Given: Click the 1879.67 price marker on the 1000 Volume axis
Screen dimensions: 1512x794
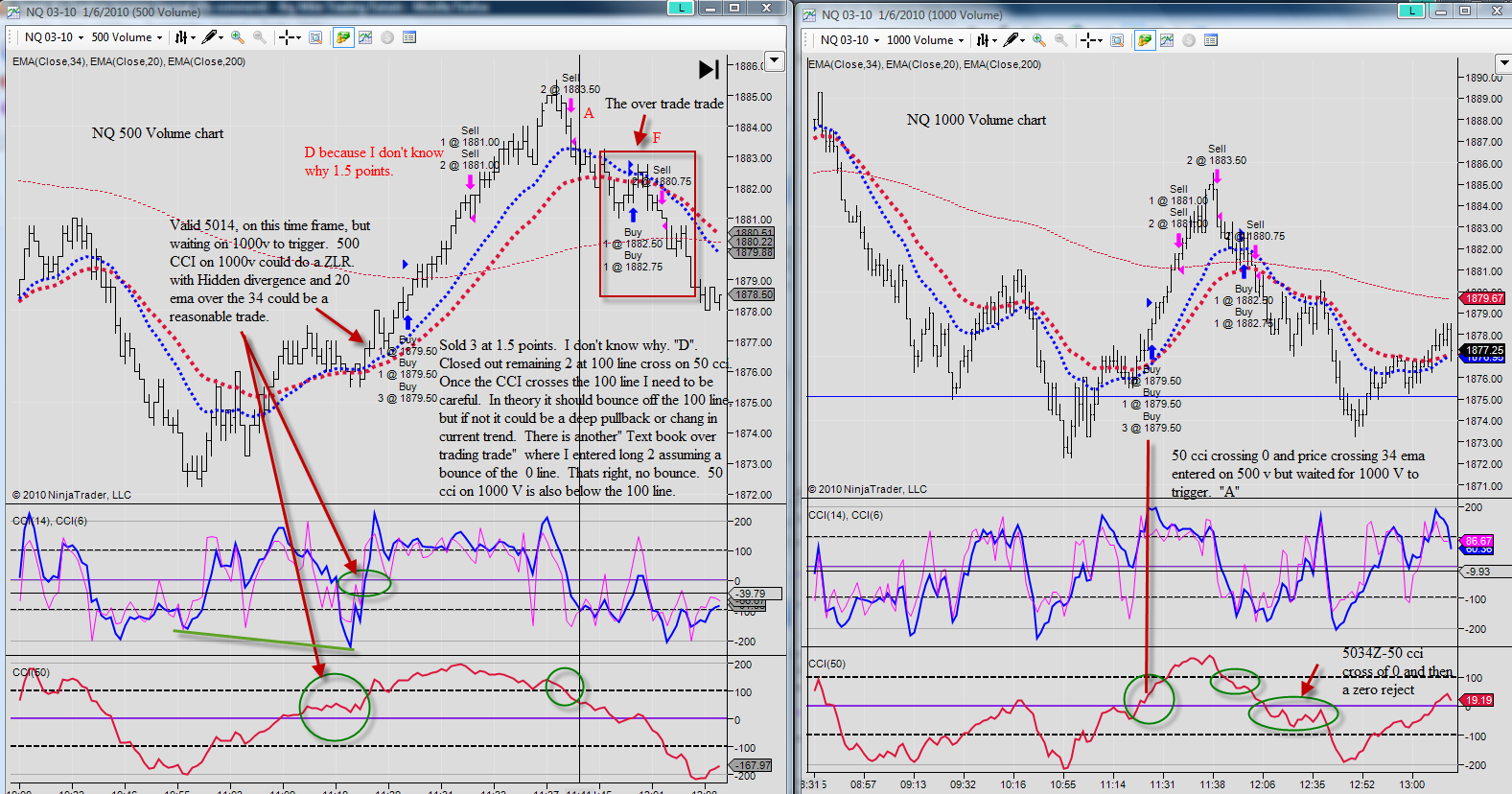Looking at the screenshot, I should pos(1483,298).
